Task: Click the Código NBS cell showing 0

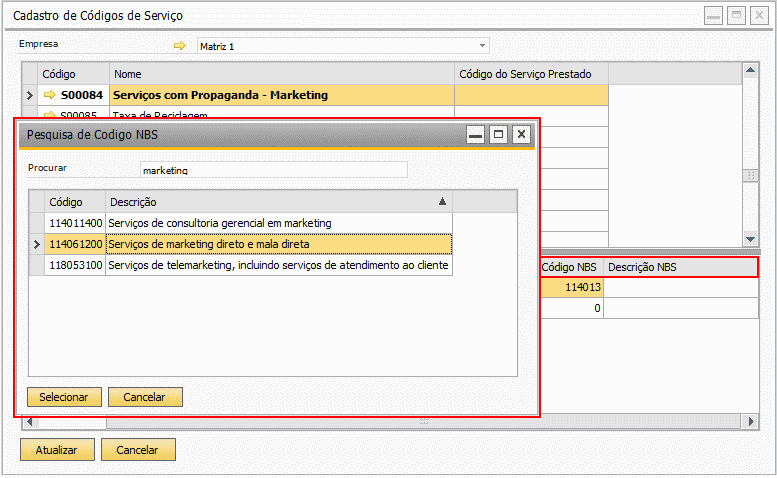Action: pos(571,308)
